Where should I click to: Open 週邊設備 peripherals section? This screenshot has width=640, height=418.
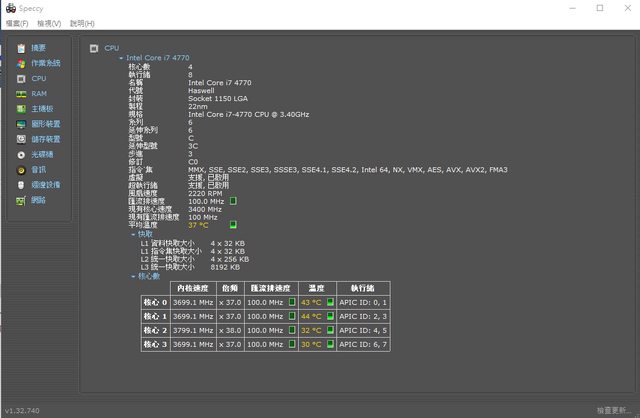[x=45, y=185]
